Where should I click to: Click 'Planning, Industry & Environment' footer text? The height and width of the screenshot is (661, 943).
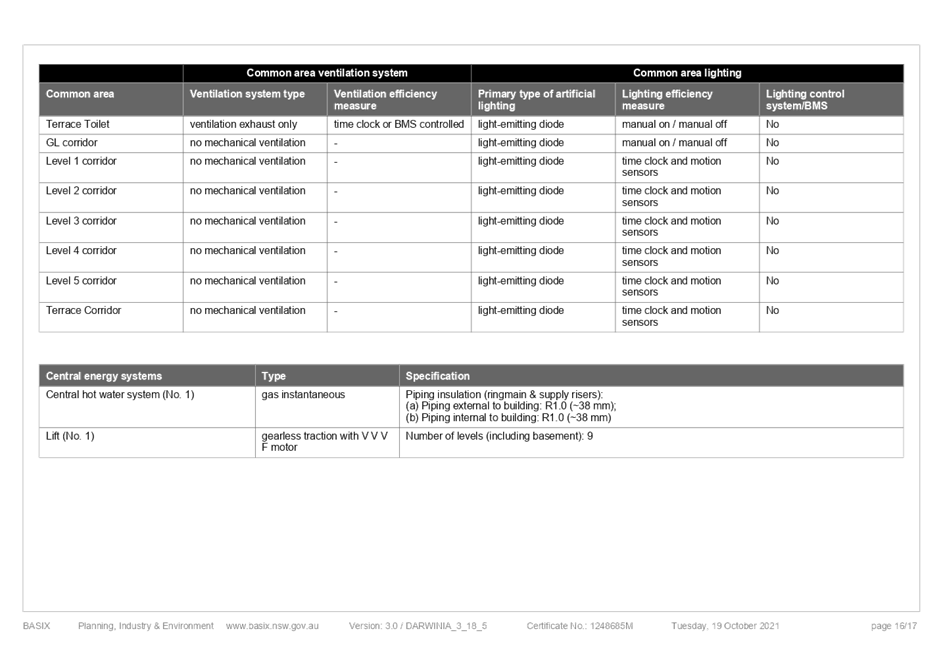click(146, 626)
